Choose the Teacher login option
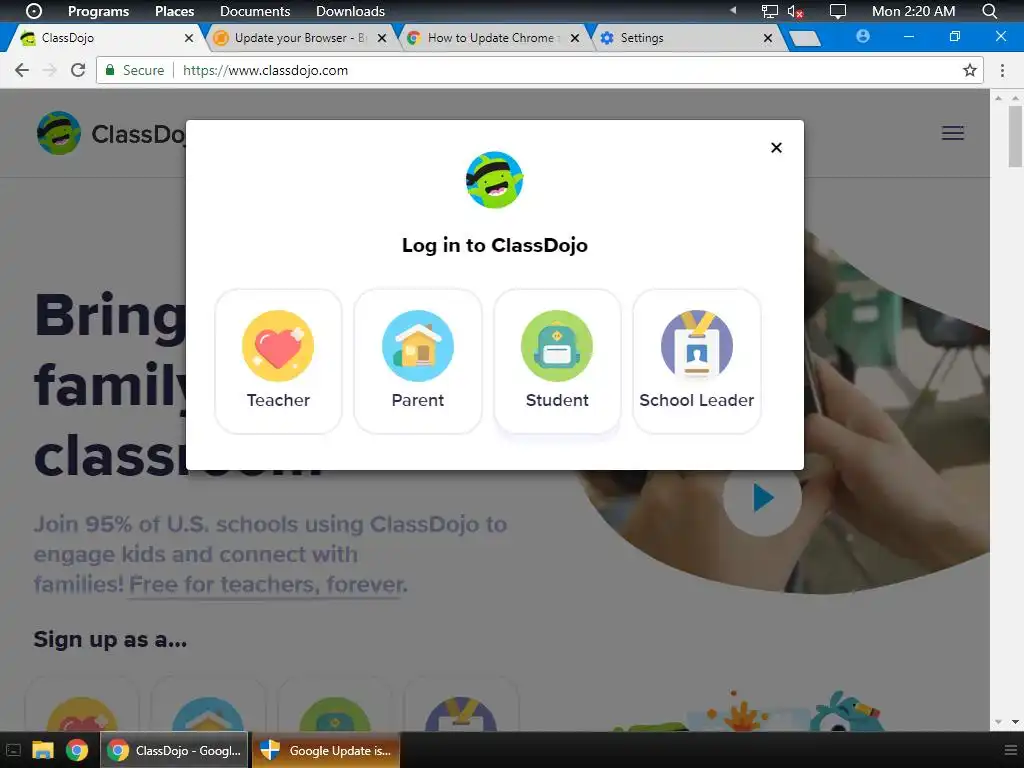 point(278,361)
